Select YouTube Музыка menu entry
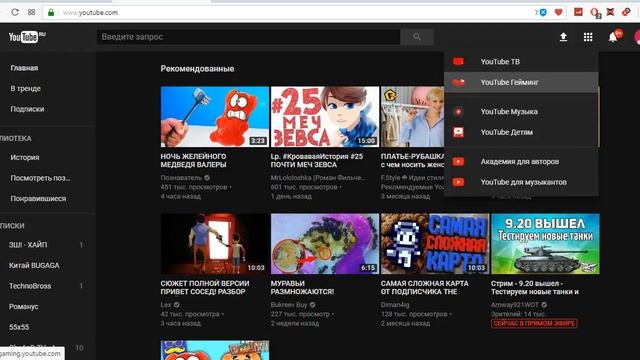Screen dimensions: 640x360 click(521, 111)
